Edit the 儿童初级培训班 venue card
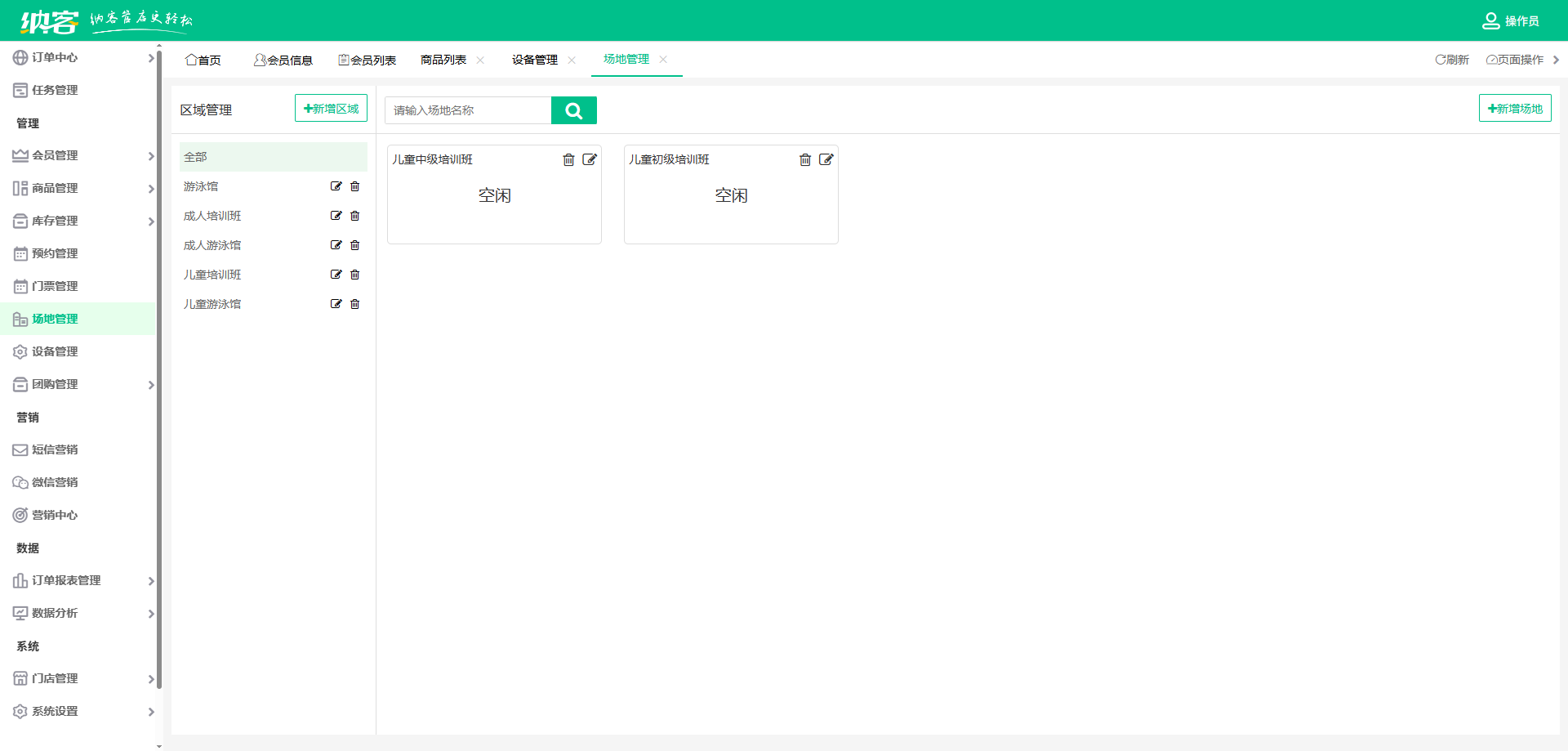The width and height of the screenshot is (1568, 751). 826,160
